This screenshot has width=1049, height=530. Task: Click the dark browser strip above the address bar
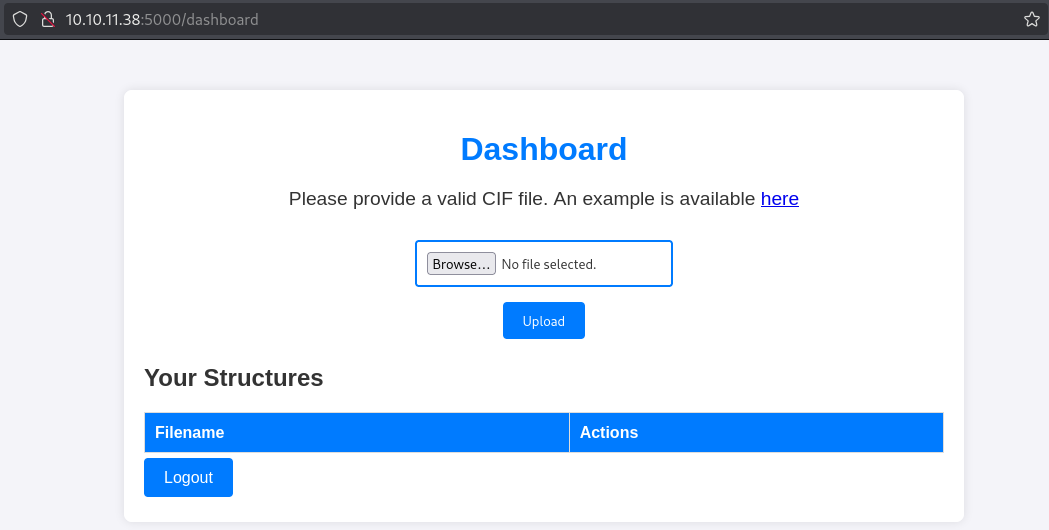[x=524, y=2]
